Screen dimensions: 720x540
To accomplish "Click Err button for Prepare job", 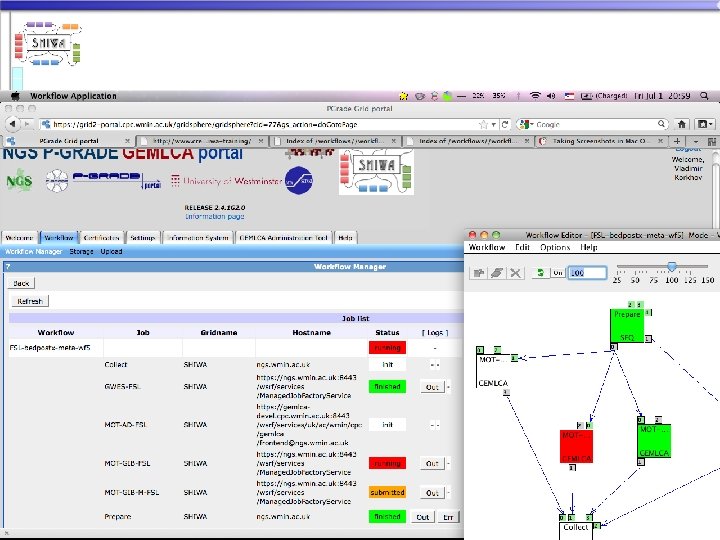I will [448, 517].
